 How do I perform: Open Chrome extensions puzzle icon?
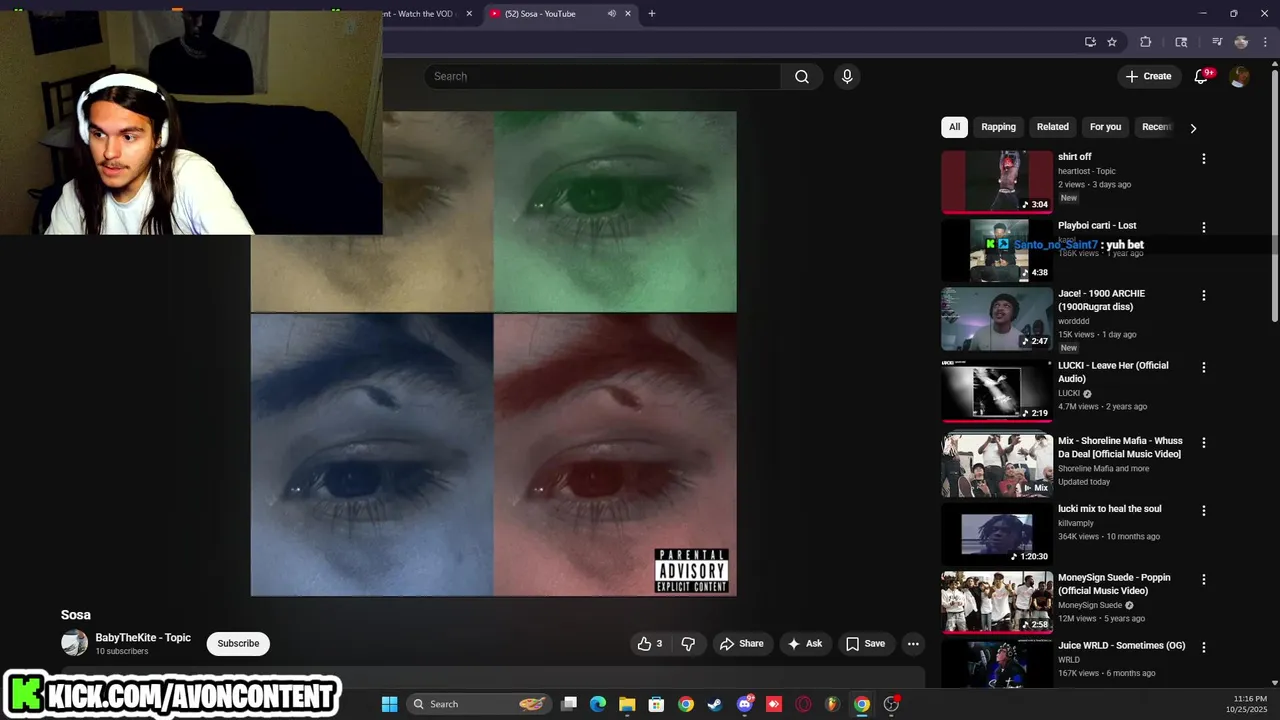click(x=1146, y=42)
